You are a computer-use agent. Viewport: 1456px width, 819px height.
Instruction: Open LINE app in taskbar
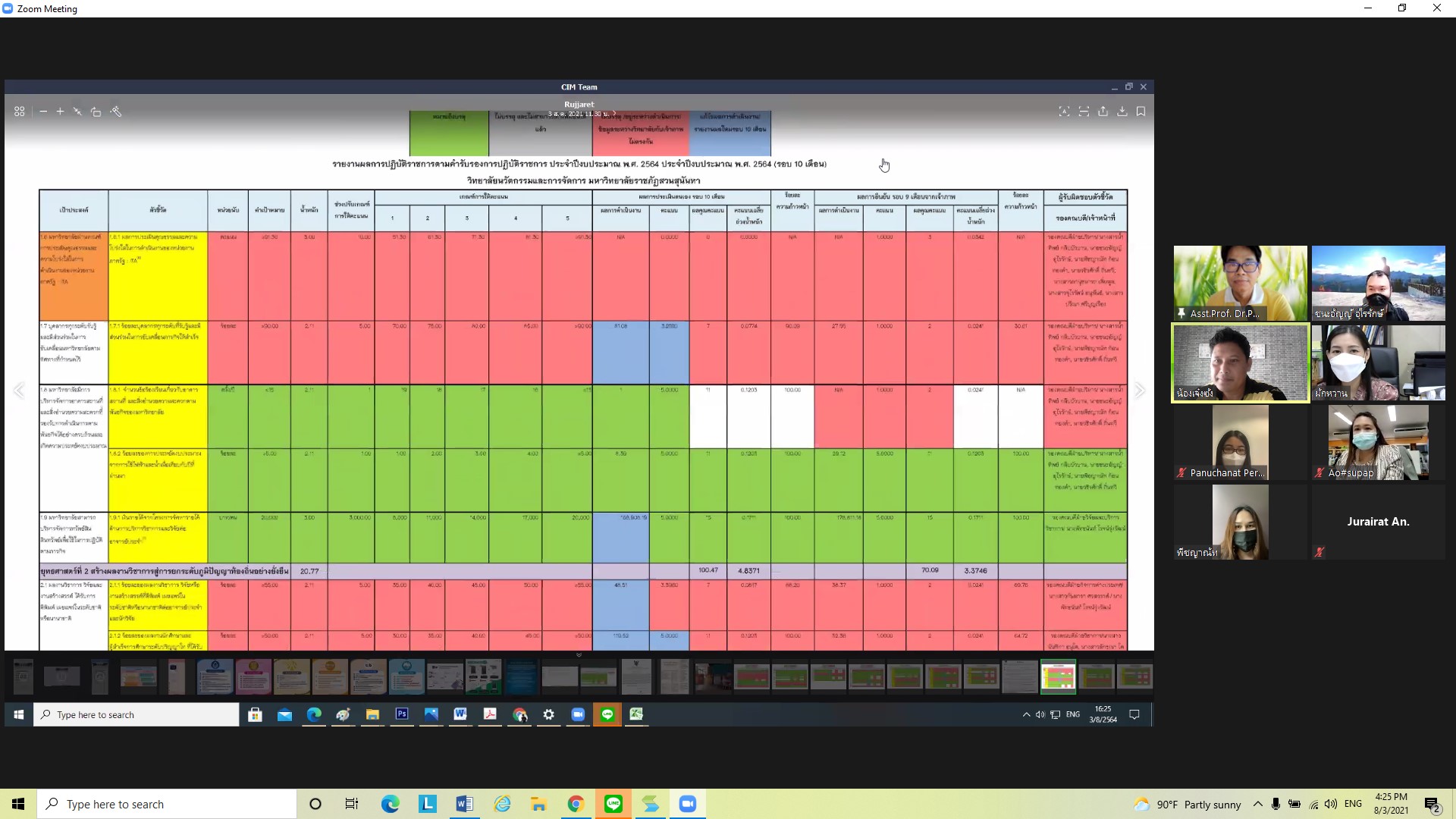click(x=613, y=804)
